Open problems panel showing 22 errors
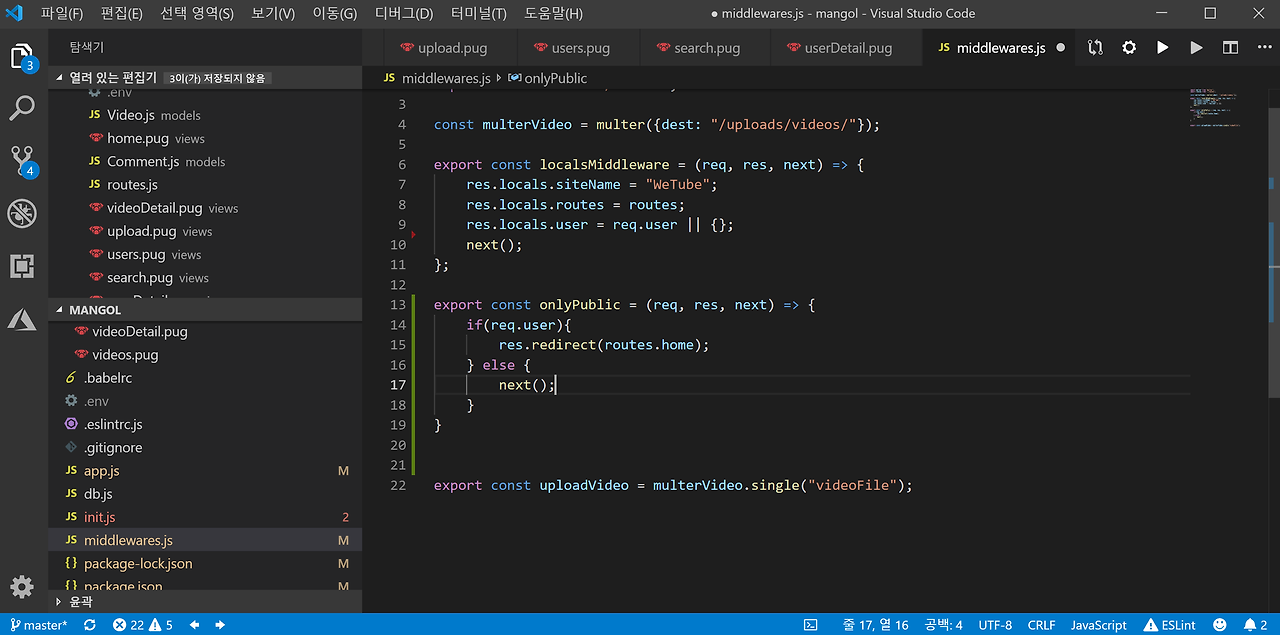This screenshot has width=1280, height=635. [x=143, y=625]
